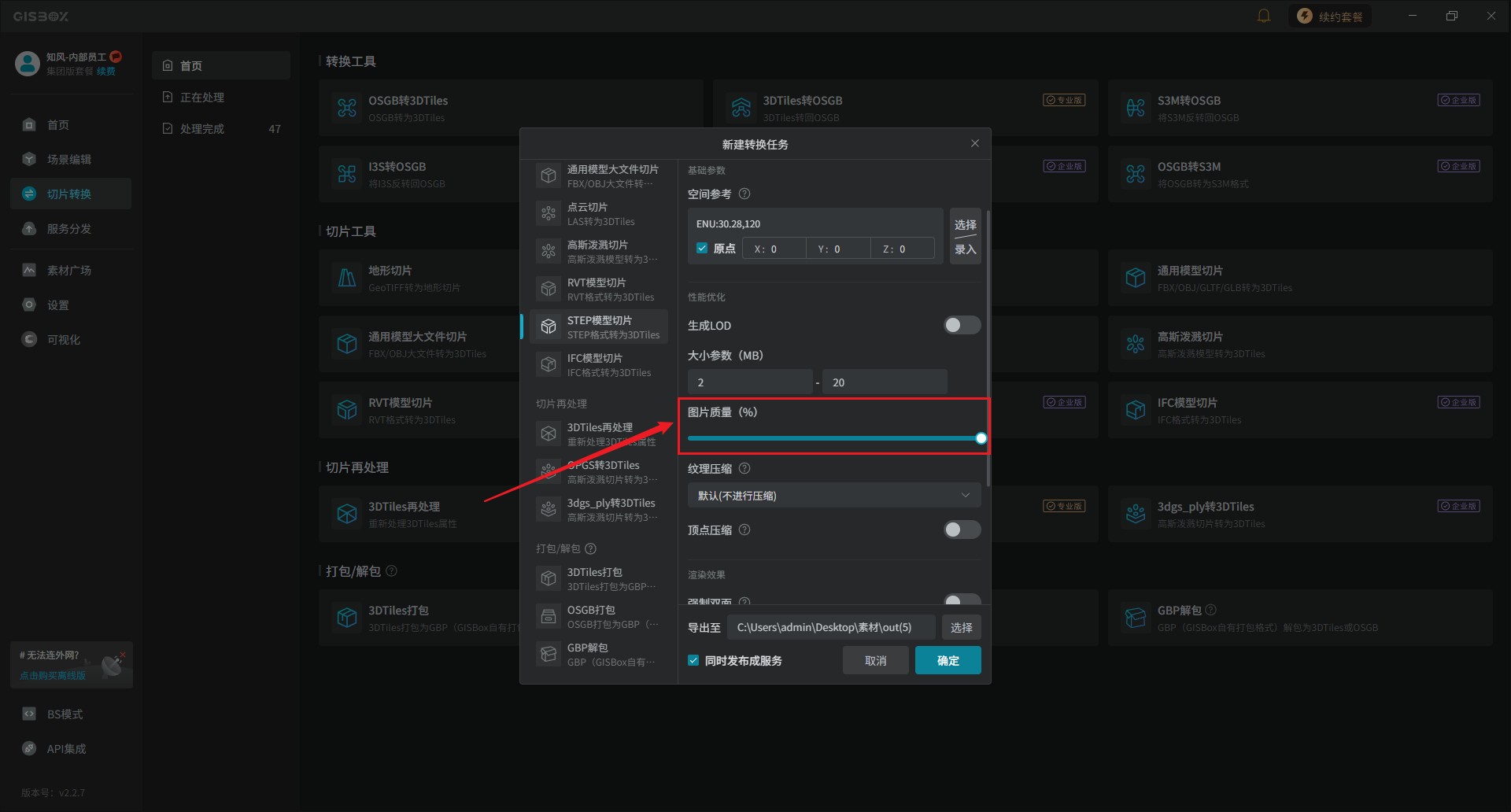Select STEP模型切片 in the dialog list
1511x812 pixels.
pyautogui.click(x=599, y=327)
